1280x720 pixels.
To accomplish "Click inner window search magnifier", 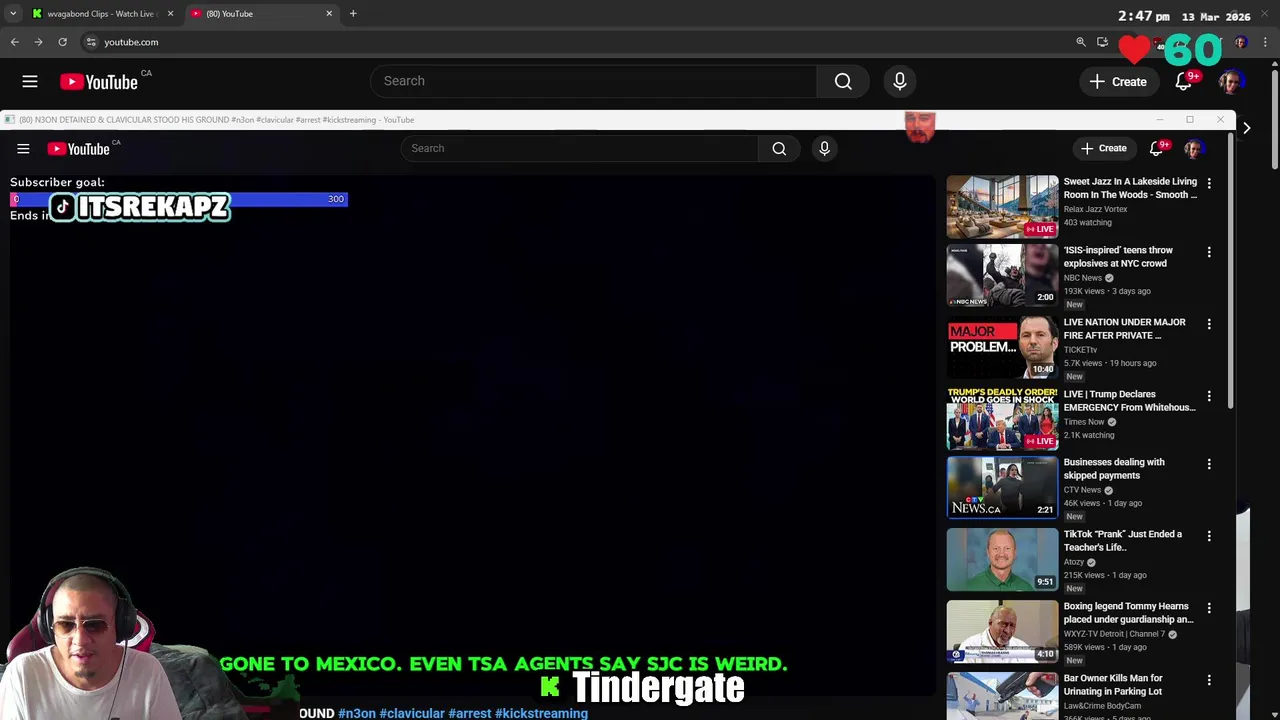I will 779,148.
